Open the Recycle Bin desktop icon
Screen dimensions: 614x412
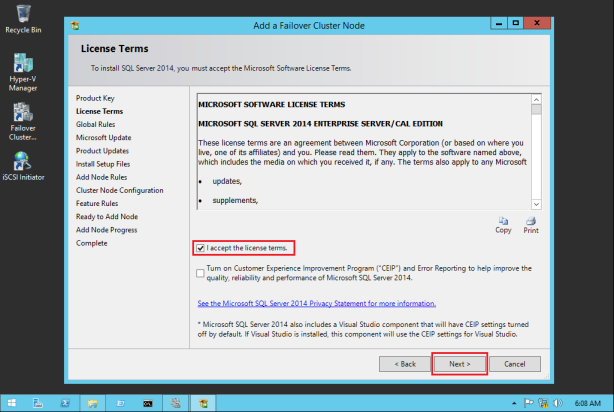pyautogui.click(x=23, y=19)
